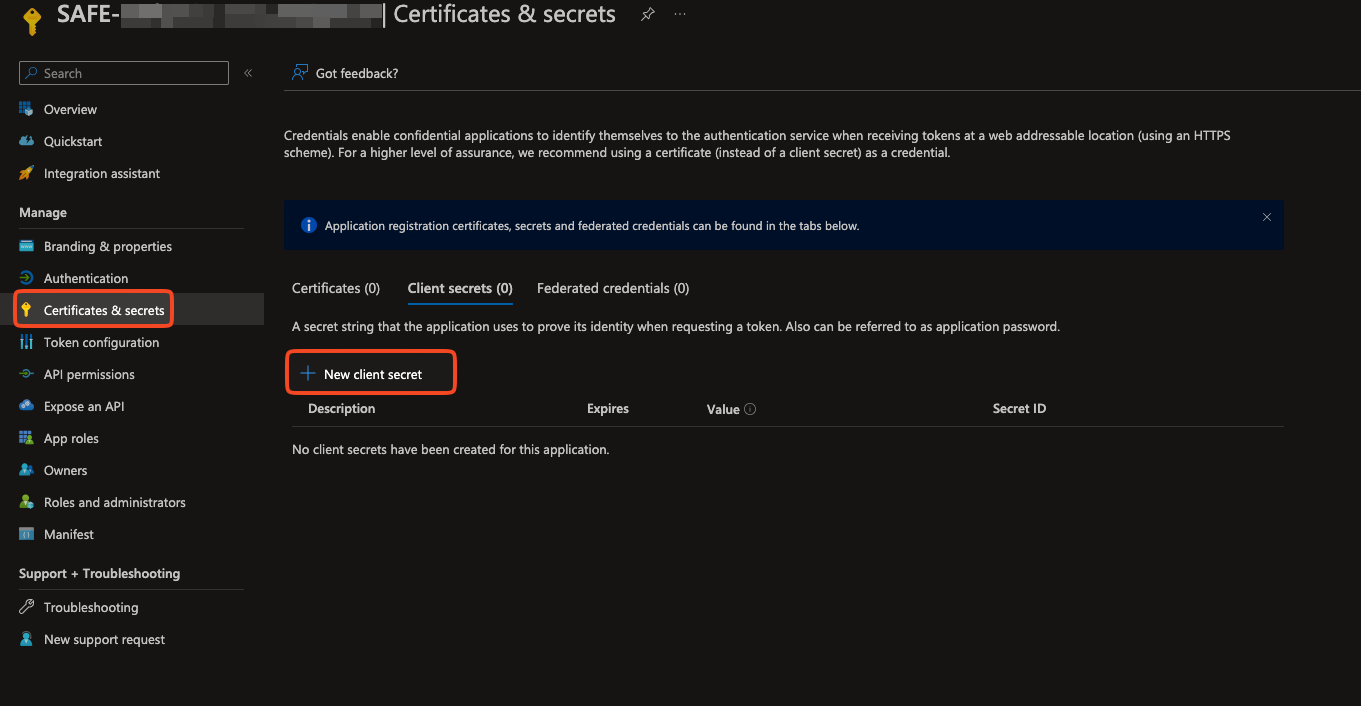
Task: Click the feedback person icon
Action: point(299,72)
